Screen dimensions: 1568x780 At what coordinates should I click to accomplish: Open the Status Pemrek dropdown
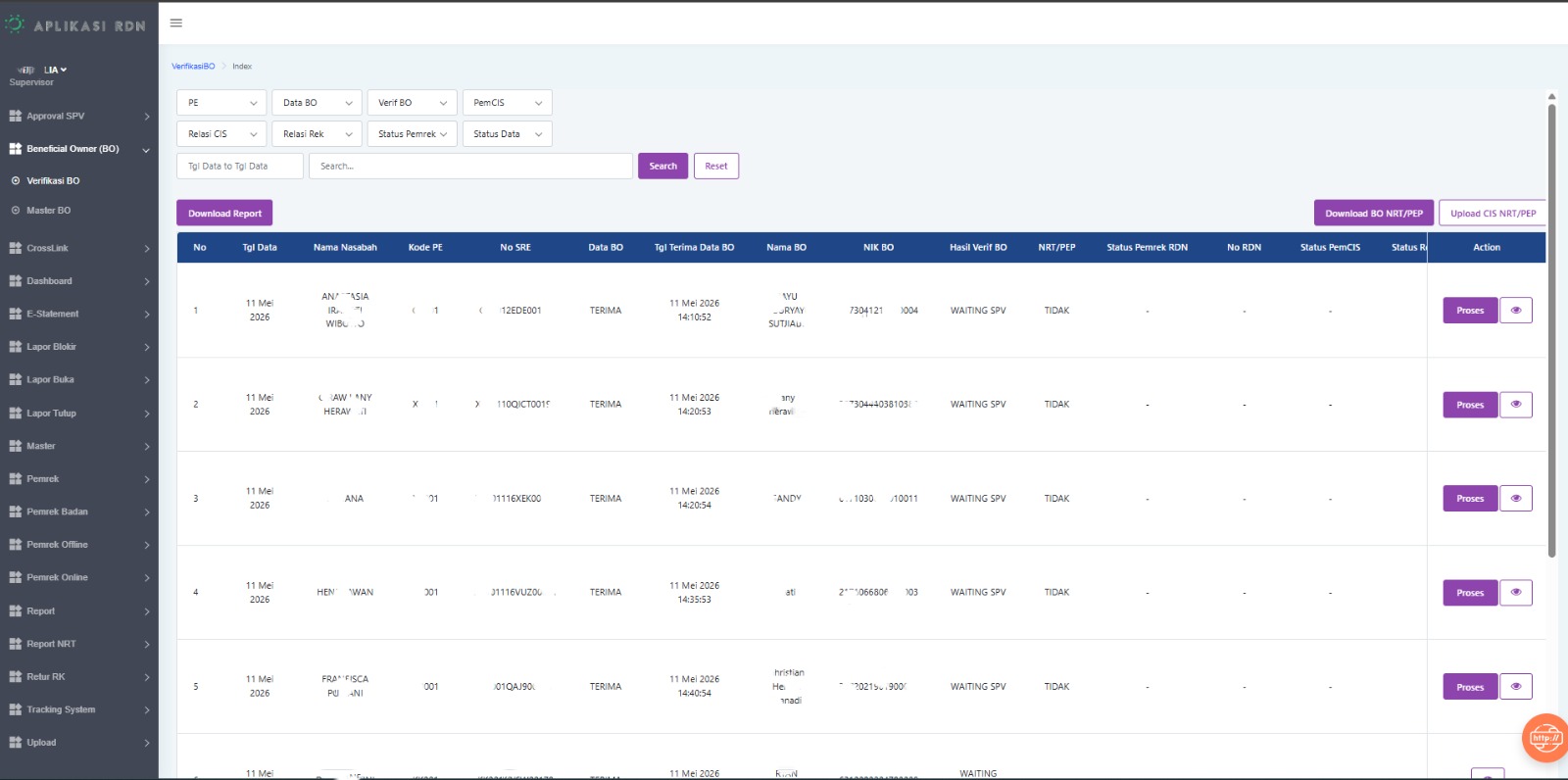tap(412, 134)
